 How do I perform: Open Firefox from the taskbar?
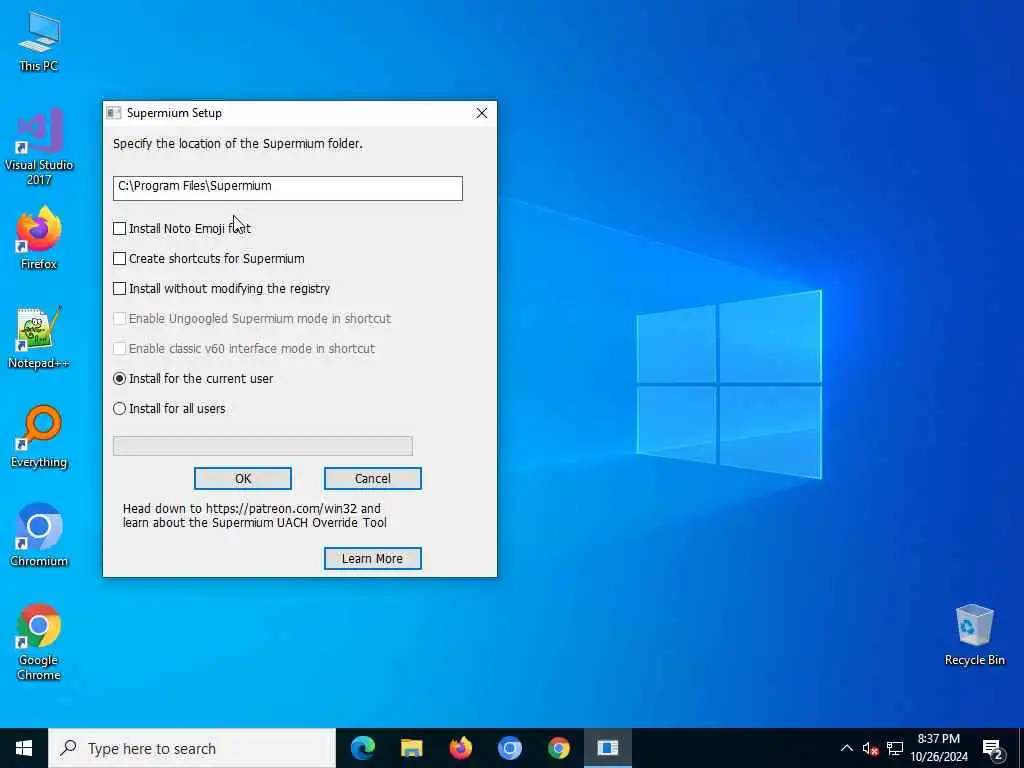461,748
